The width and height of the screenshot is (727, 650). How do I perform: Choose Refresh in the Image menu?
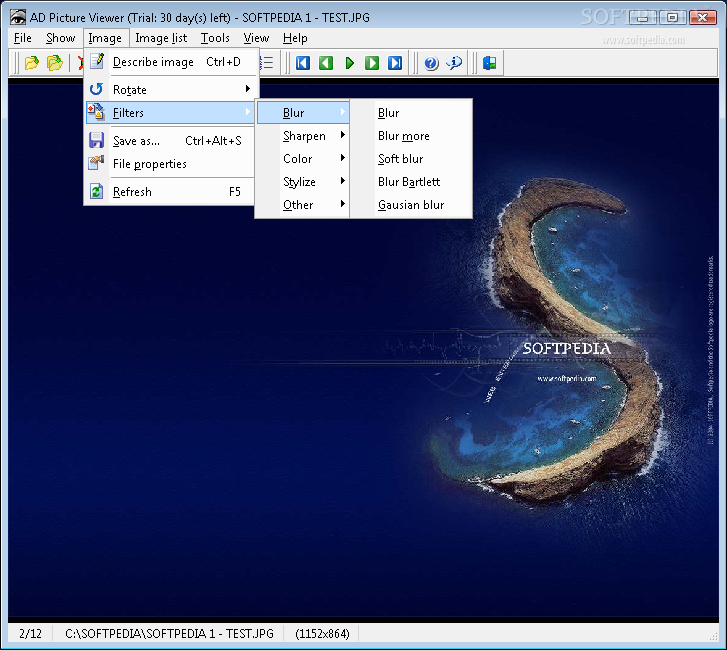[171, 191]
